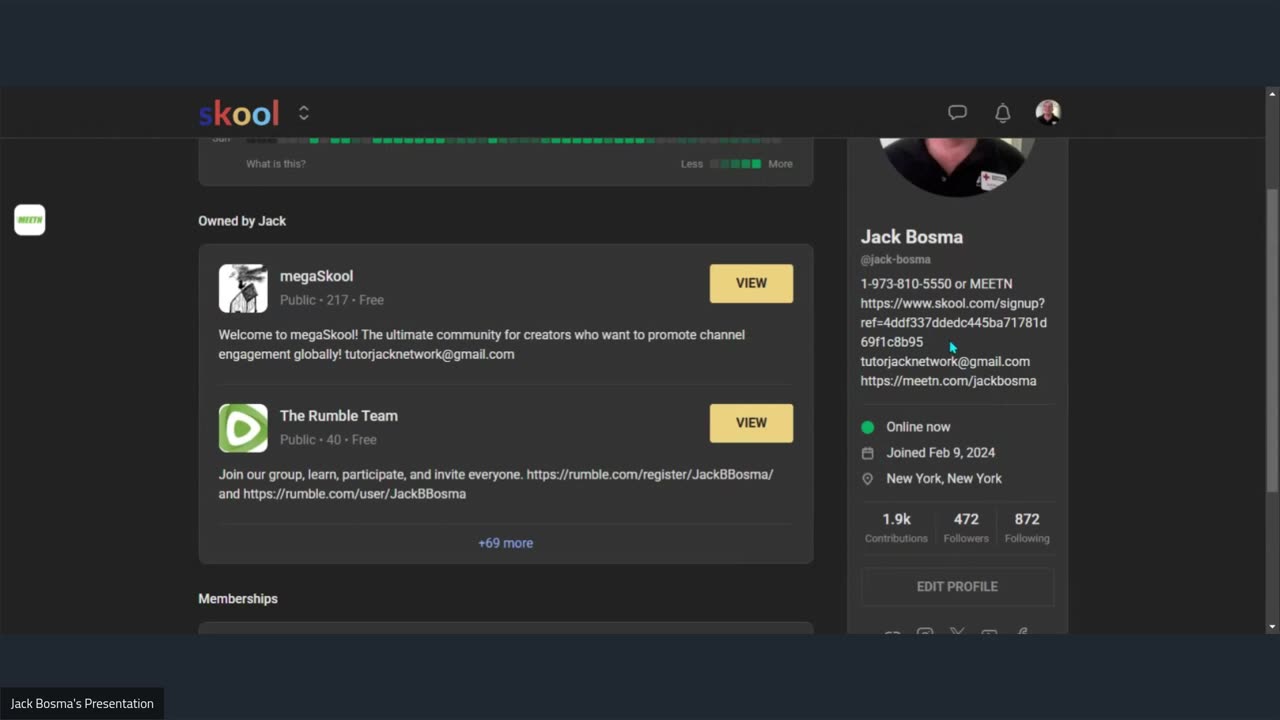Click What is this? under activity chart

(276, 164)
